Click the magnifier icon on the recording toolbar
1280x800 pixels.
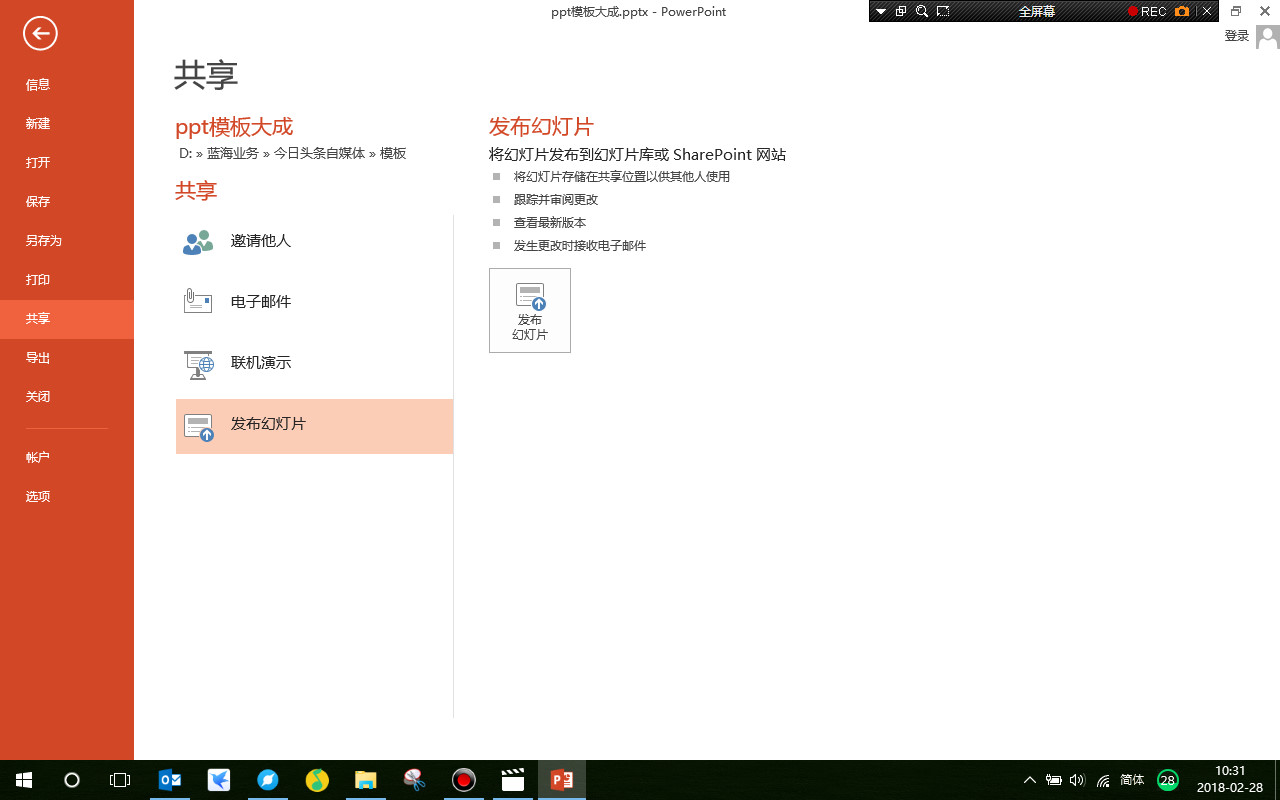[x=921, y=11]
